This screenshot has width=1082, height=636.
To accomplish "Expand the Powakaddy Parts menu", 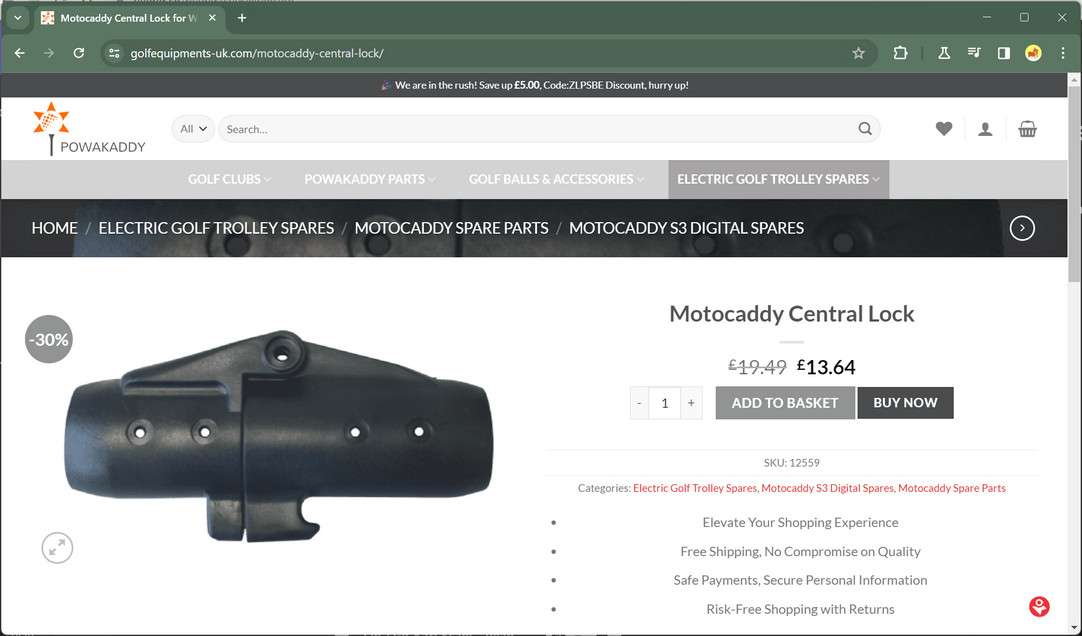I will (370, 179).
